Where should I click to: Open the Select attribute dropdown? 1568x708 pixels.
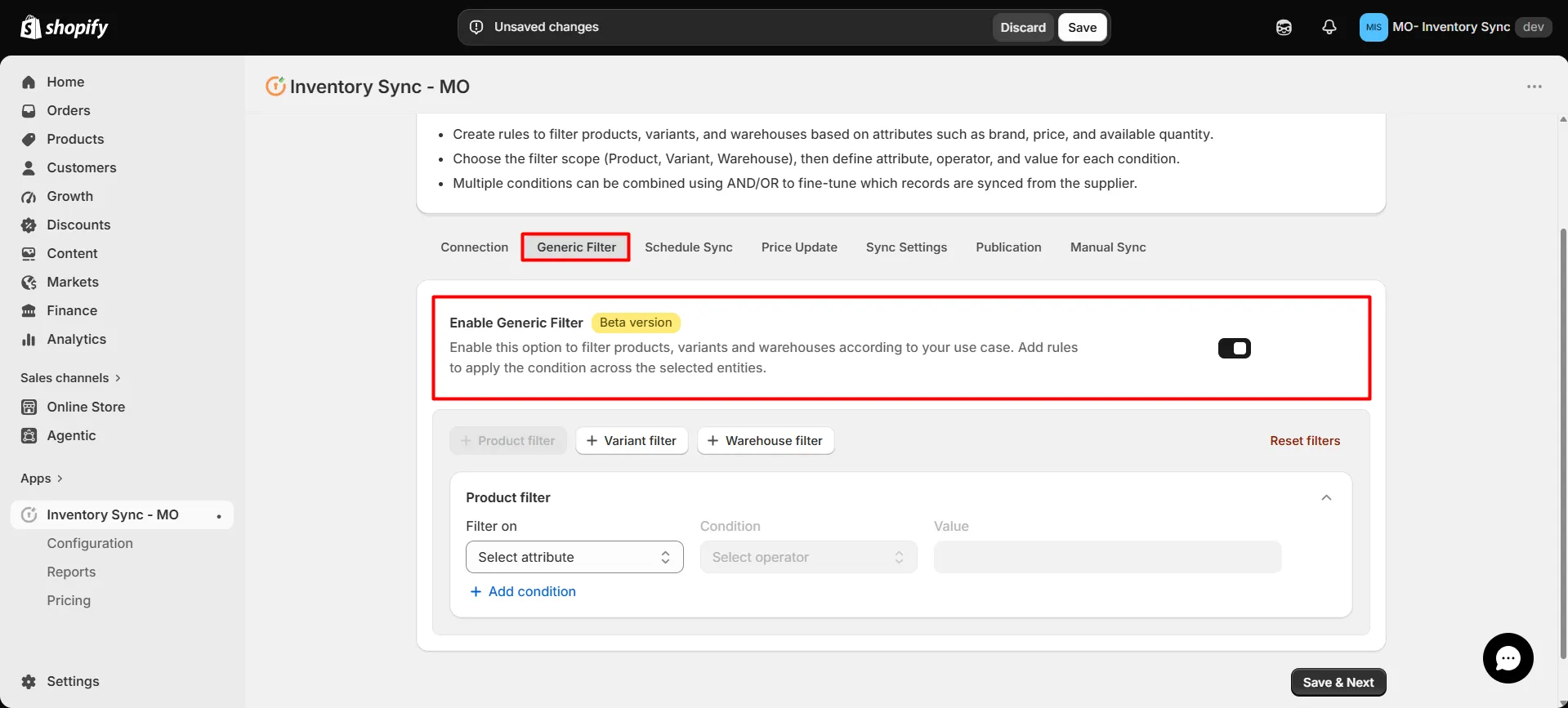click(574, 557)
